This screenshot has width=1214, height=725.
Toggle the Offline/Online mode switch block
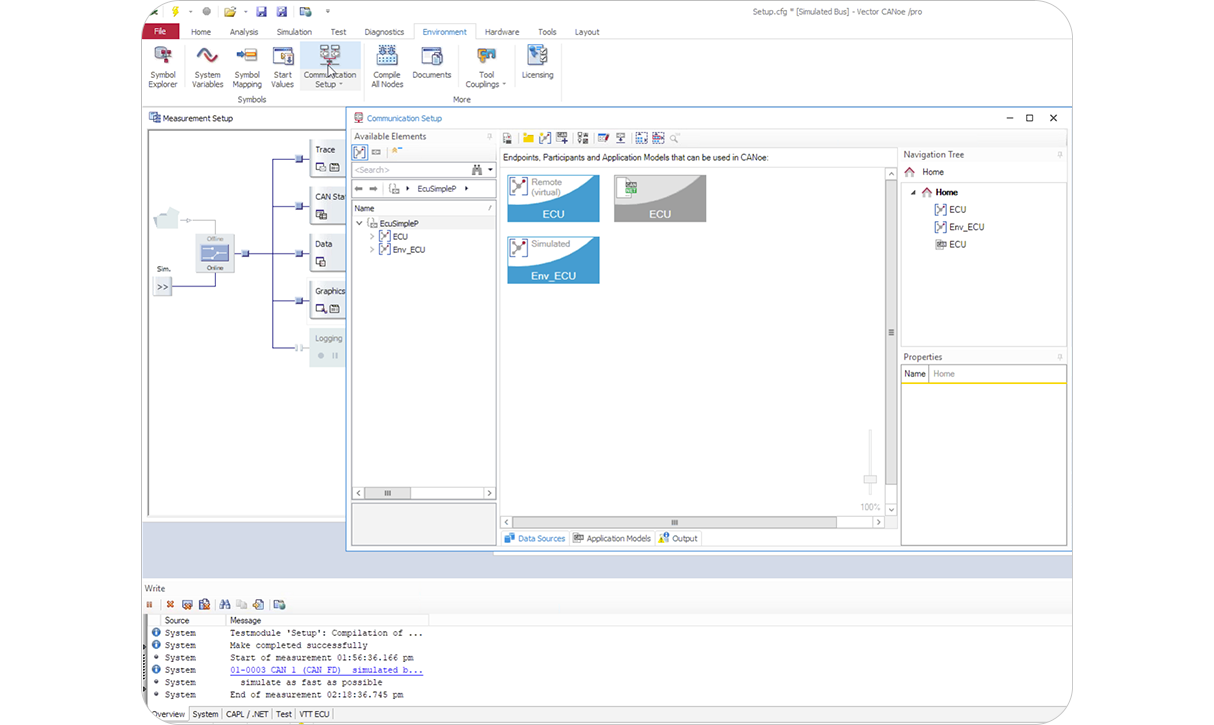click(215, 253)
